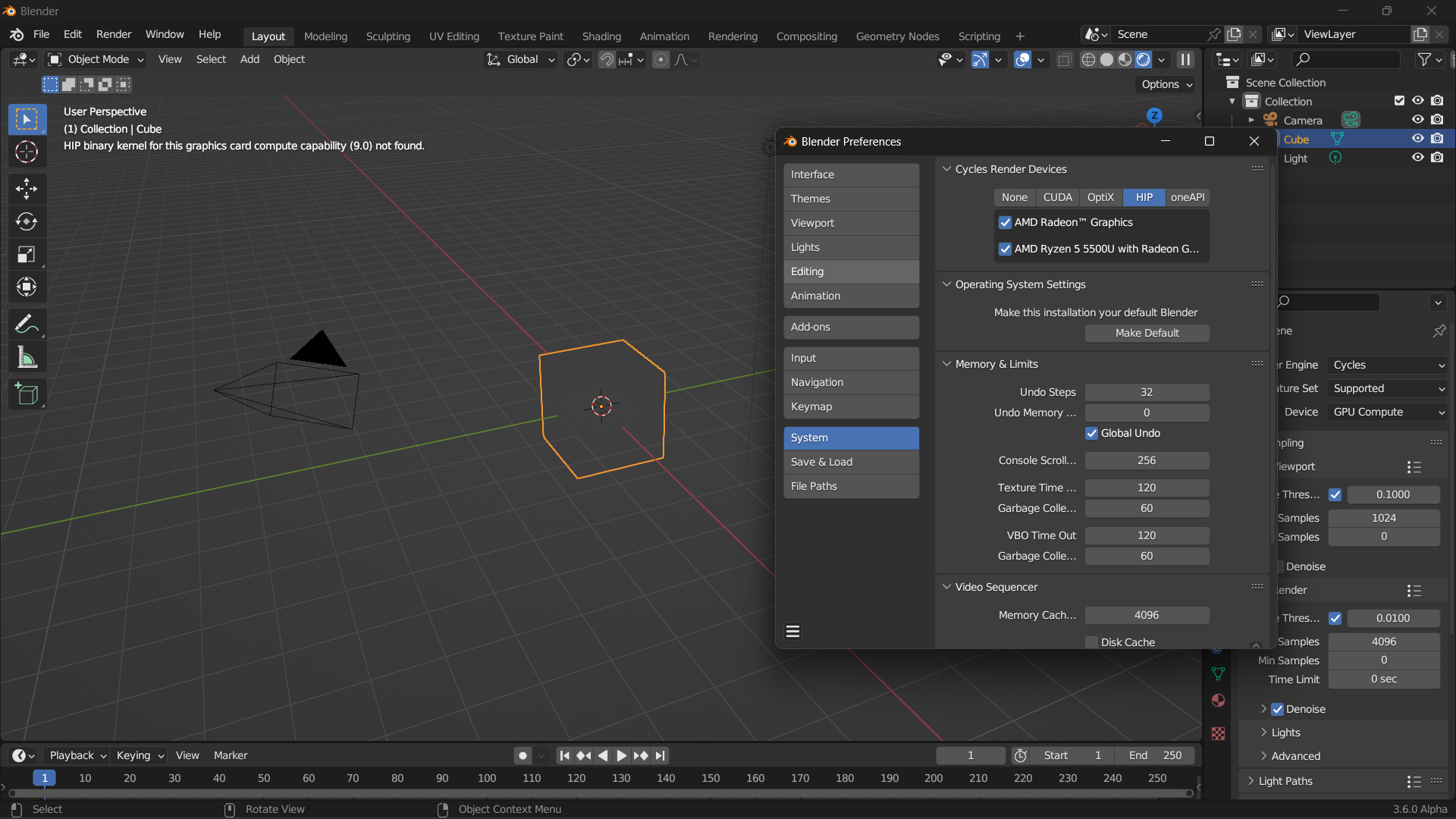Open Device GPU Compute dropdown
The width and height of the screenshot is (1456, 819).
[1387, 412]
